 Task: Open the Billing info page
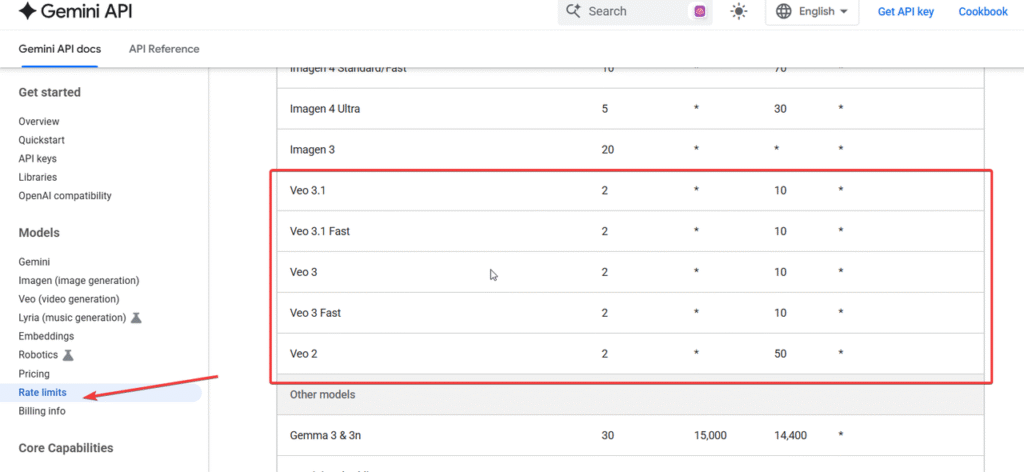click(43, 411)
